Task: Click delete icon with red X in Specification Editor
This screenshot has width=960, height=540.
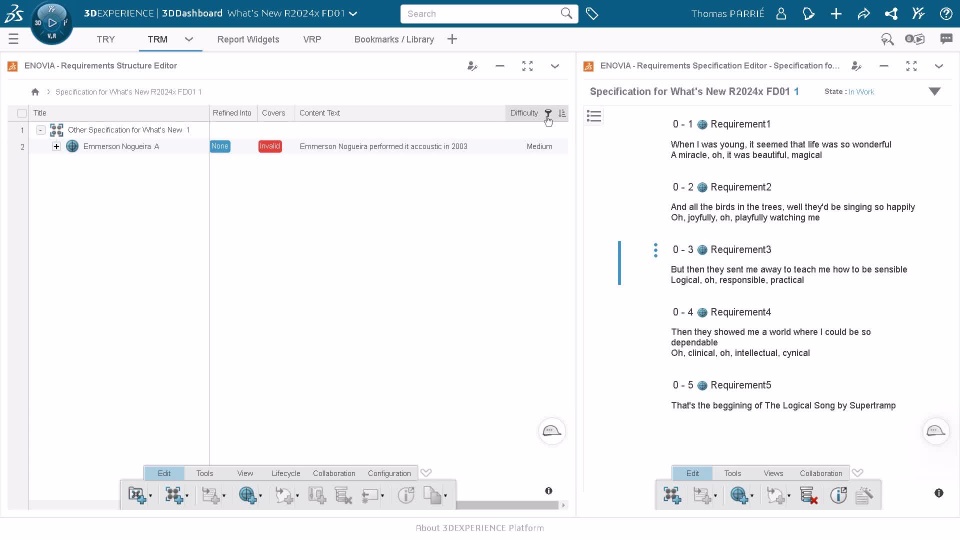Action: [808, 495]
